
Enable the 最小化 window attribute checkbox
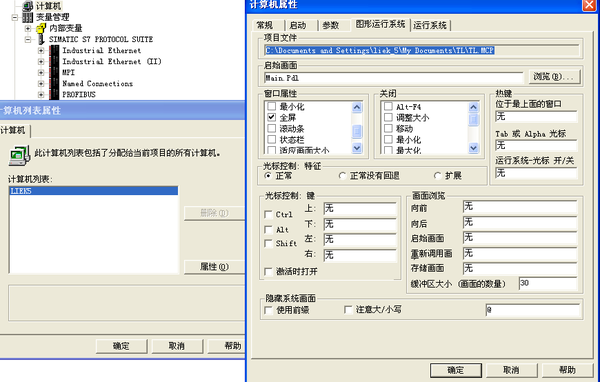pos(271,106)
